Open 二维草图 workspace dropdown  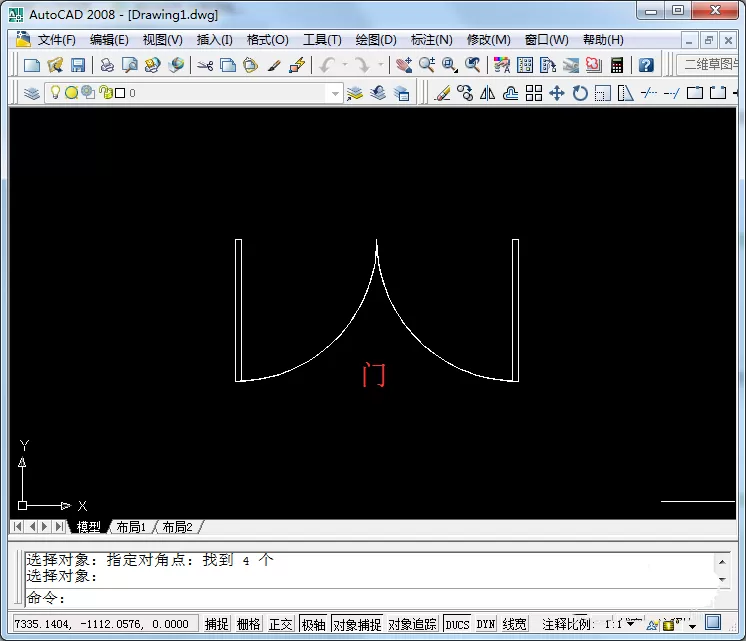(707, 64)
